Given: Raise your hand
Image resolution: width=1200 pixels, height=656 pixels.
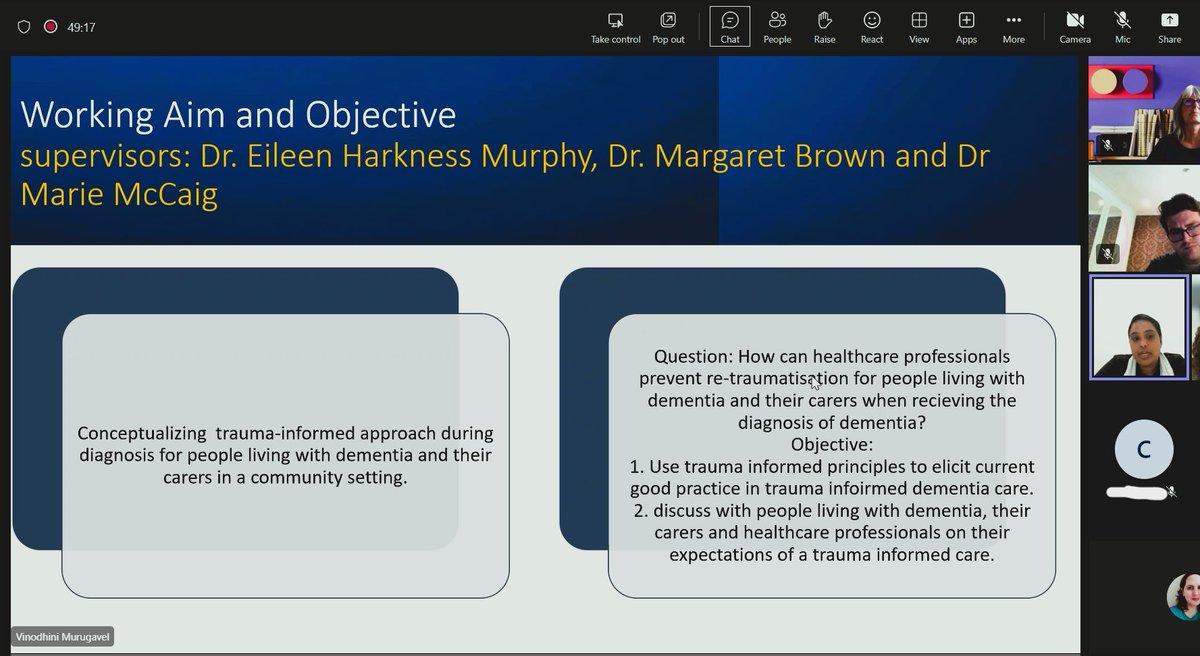Looking at the screenshot, I should tap(824, 28).
